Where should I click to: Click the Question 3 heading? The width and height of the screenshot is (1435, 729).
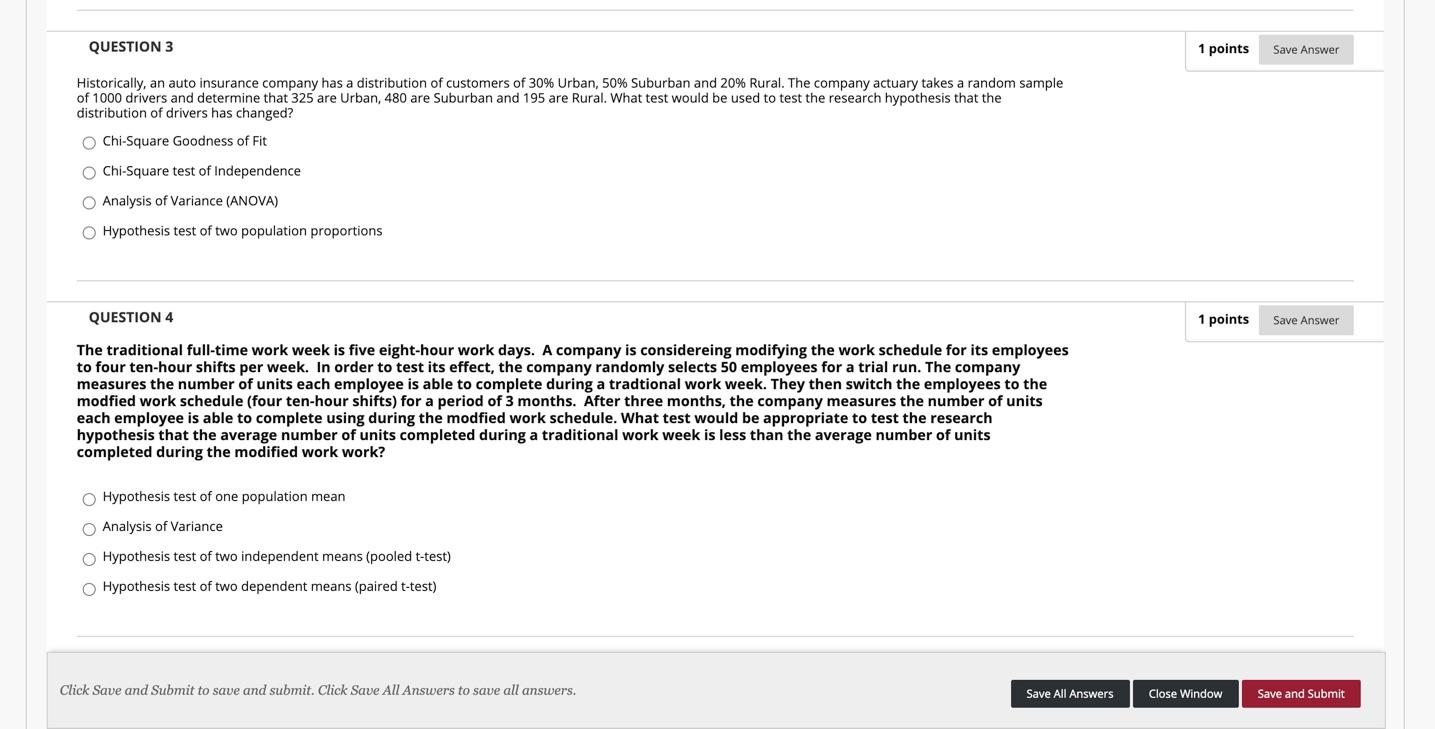pyautogui.click(x=131, y=47)
